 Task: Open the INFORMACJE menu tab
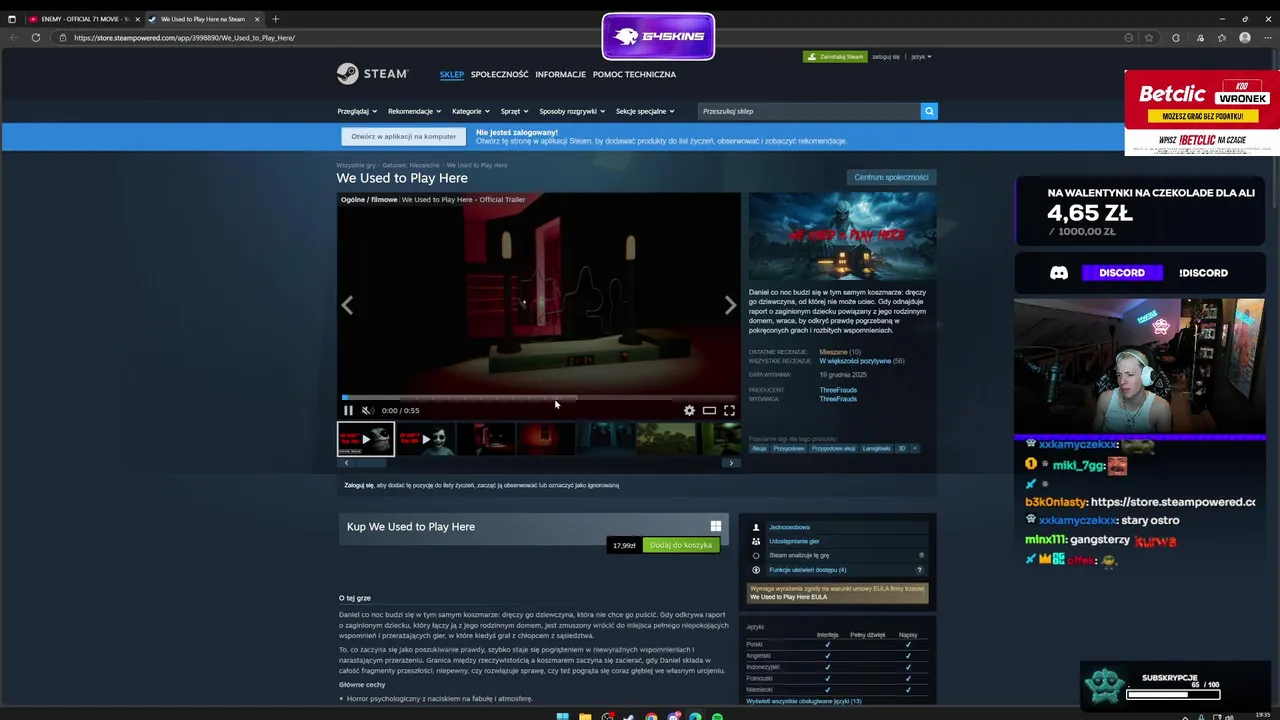point(560,74)
